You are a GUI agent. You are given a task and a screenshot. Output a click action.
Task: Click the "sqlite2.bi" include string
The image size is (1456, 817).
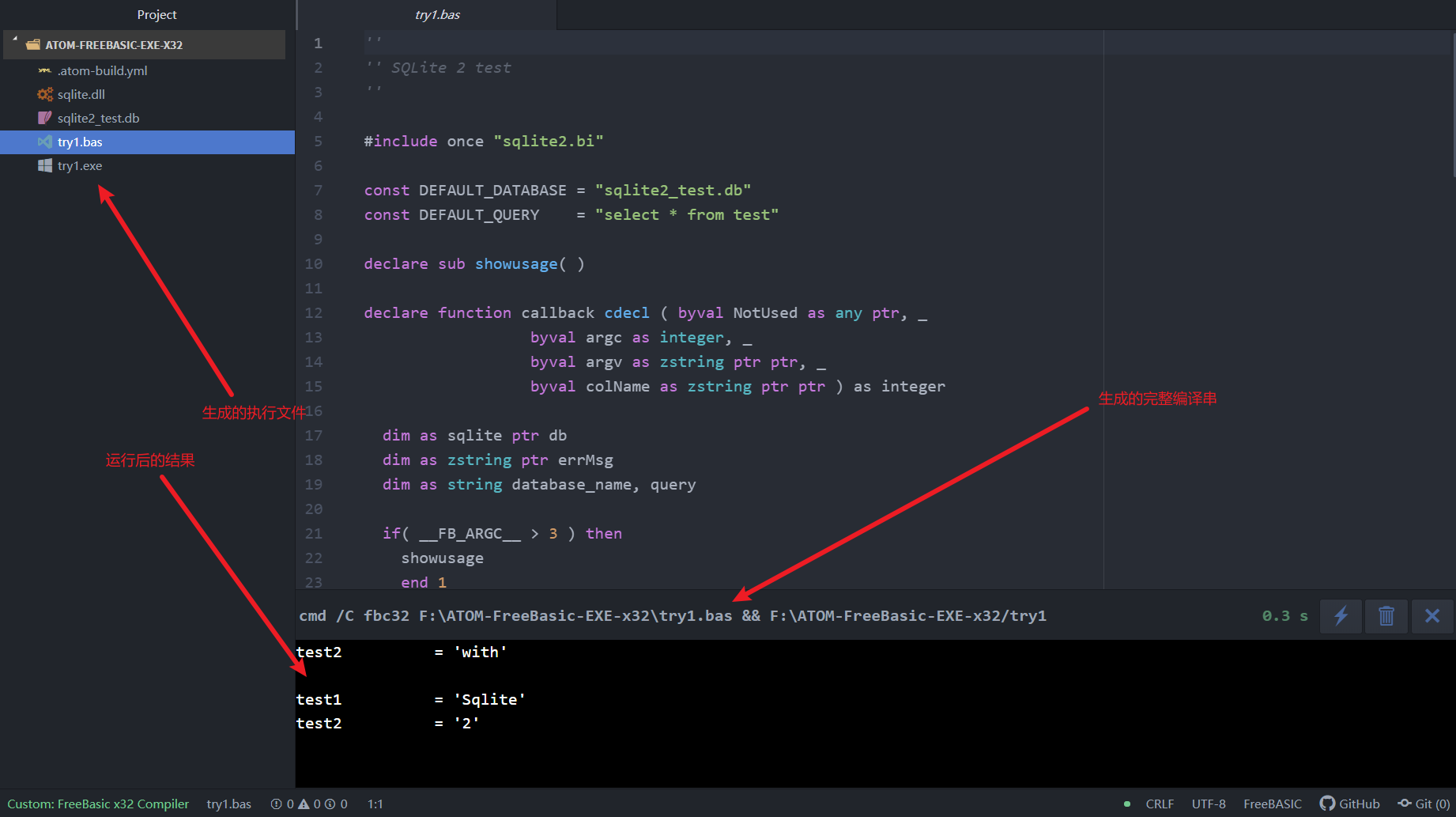coord(549,142)
